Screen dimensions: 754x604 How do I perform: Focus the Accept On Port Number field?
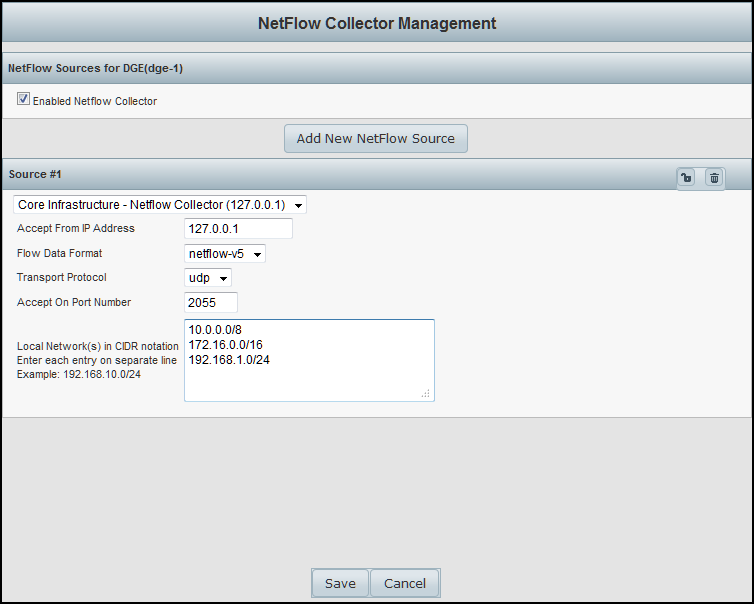[x=211, y=302]
